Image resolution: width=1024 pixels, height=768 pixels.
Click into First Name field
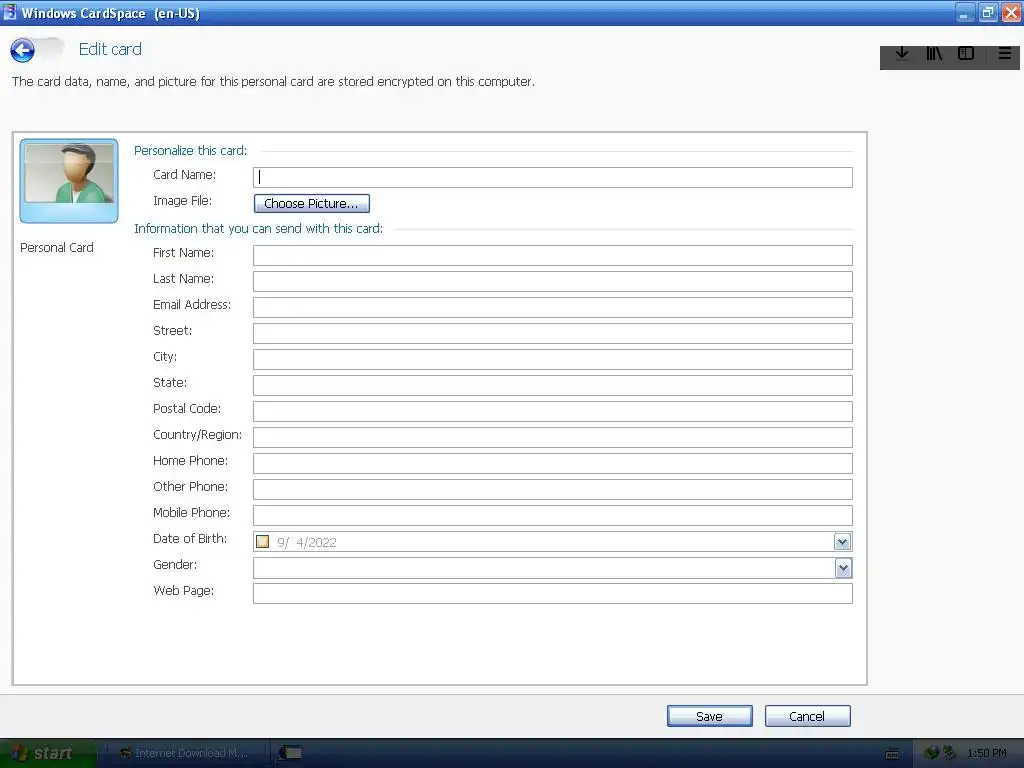[552, 255]
